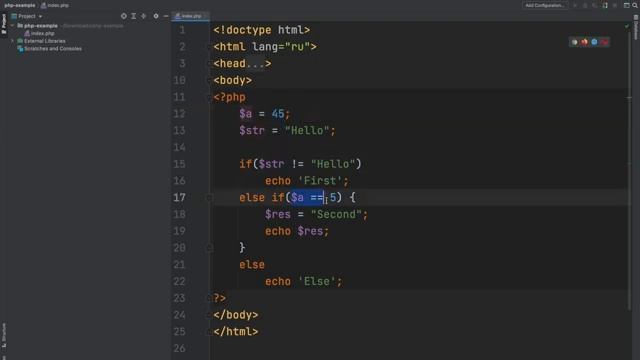Open page in Firefox browser icon

point(584,42)
